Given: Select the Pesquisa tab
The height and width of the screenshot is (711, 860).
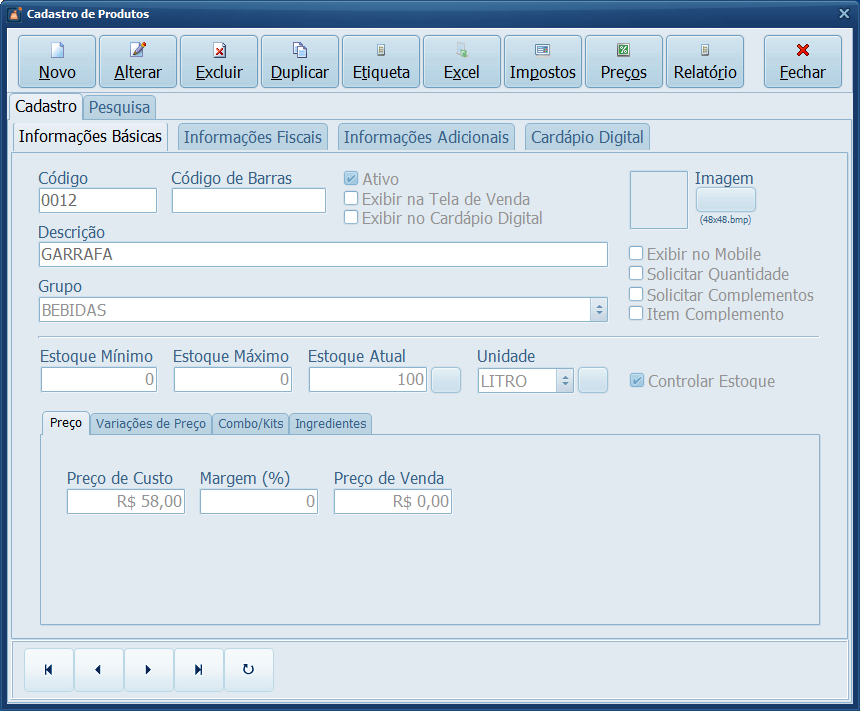Looking at the screenshot, I should click(119, 106).
